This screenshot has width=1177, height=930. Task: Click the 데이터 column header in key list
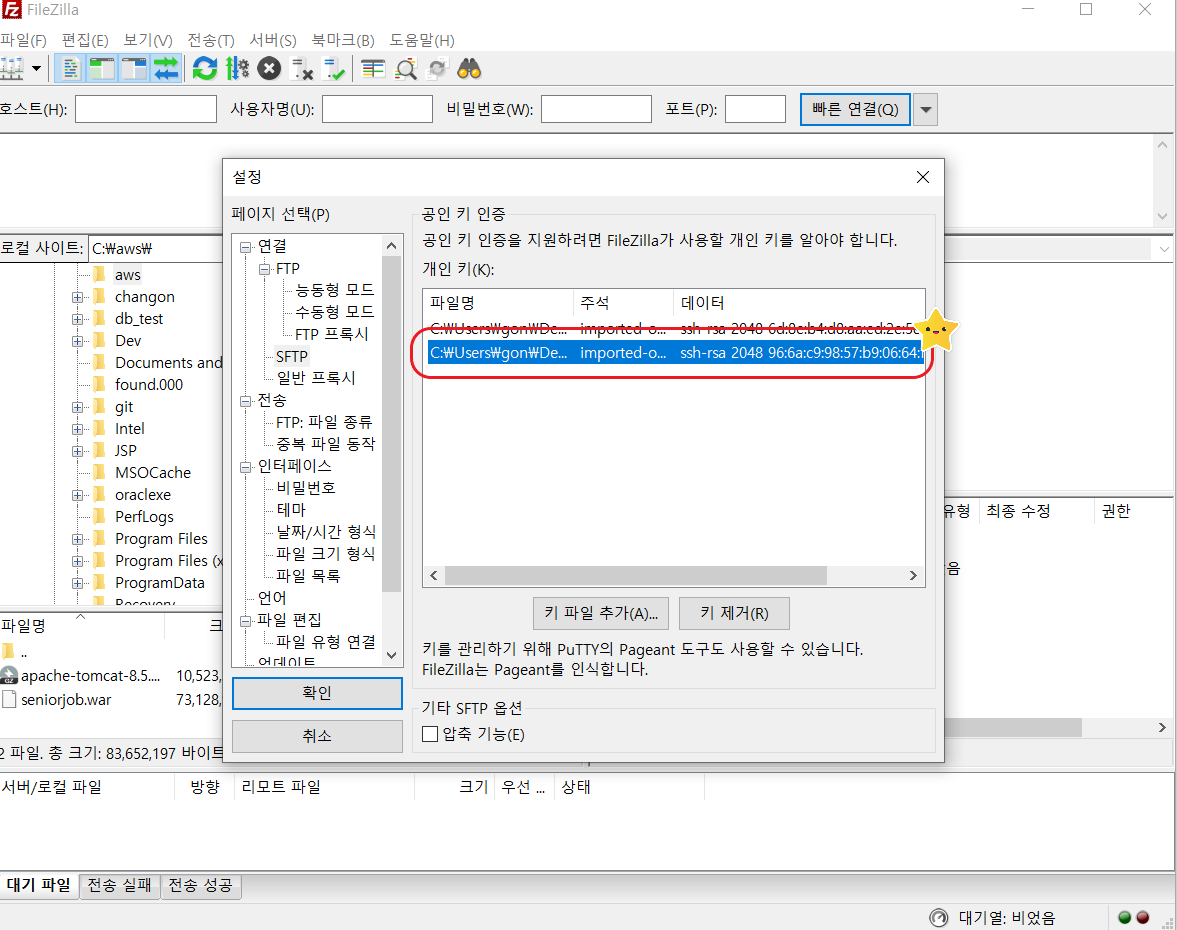coord(799,302)
